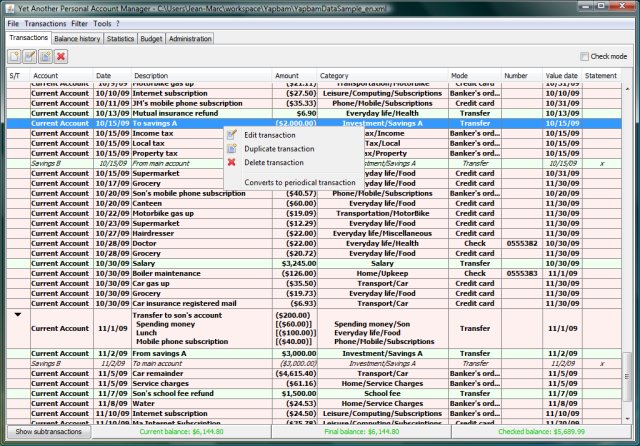Click red X icon beside Delete transaction

[x=232, y=162]
